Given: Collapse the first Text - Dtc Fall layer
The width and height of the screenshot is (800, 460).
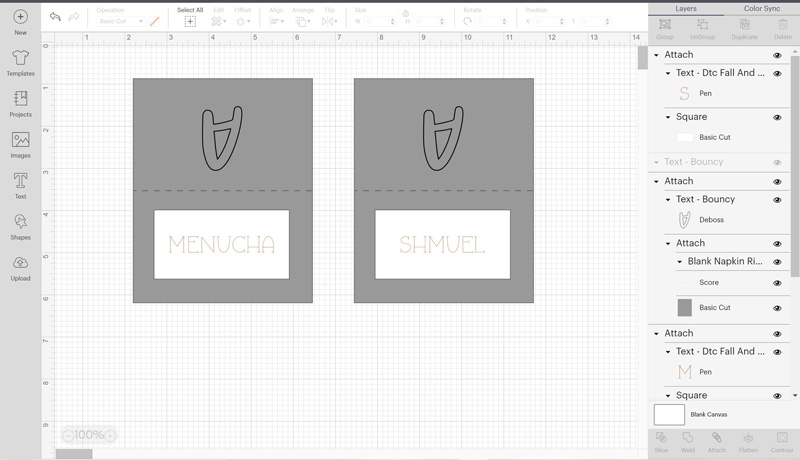Looking at the screenshot, I should pyautogui.click(x=668, y=73).
